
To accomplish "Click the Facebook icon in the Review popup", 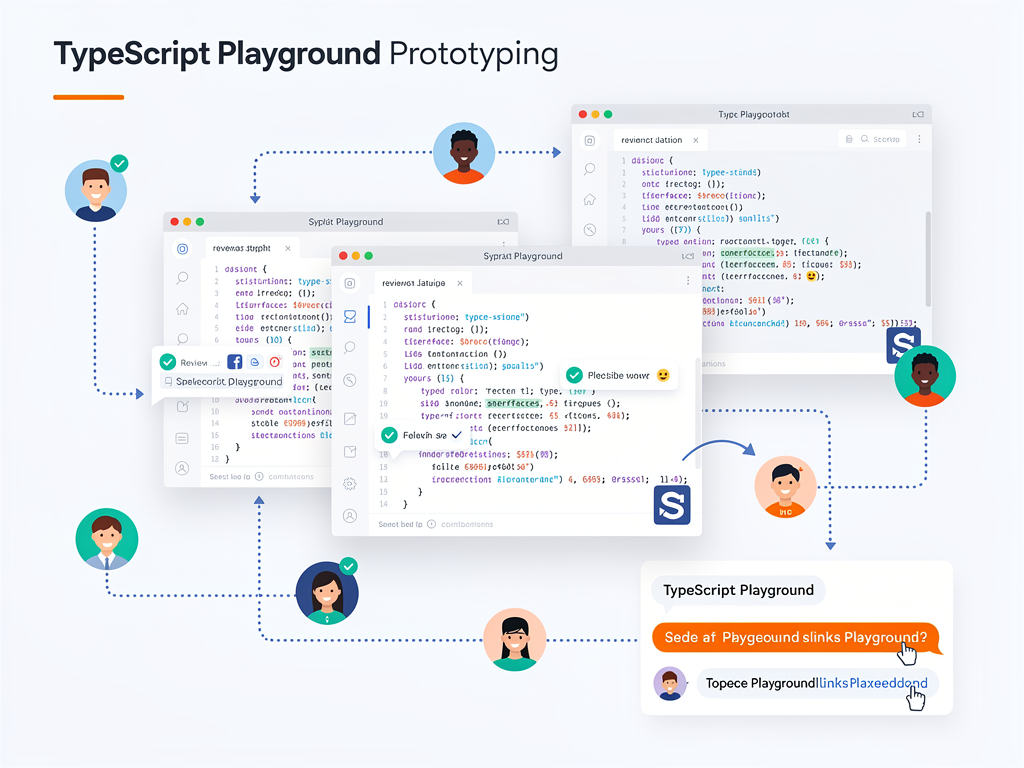I will (x=234, y=362).
